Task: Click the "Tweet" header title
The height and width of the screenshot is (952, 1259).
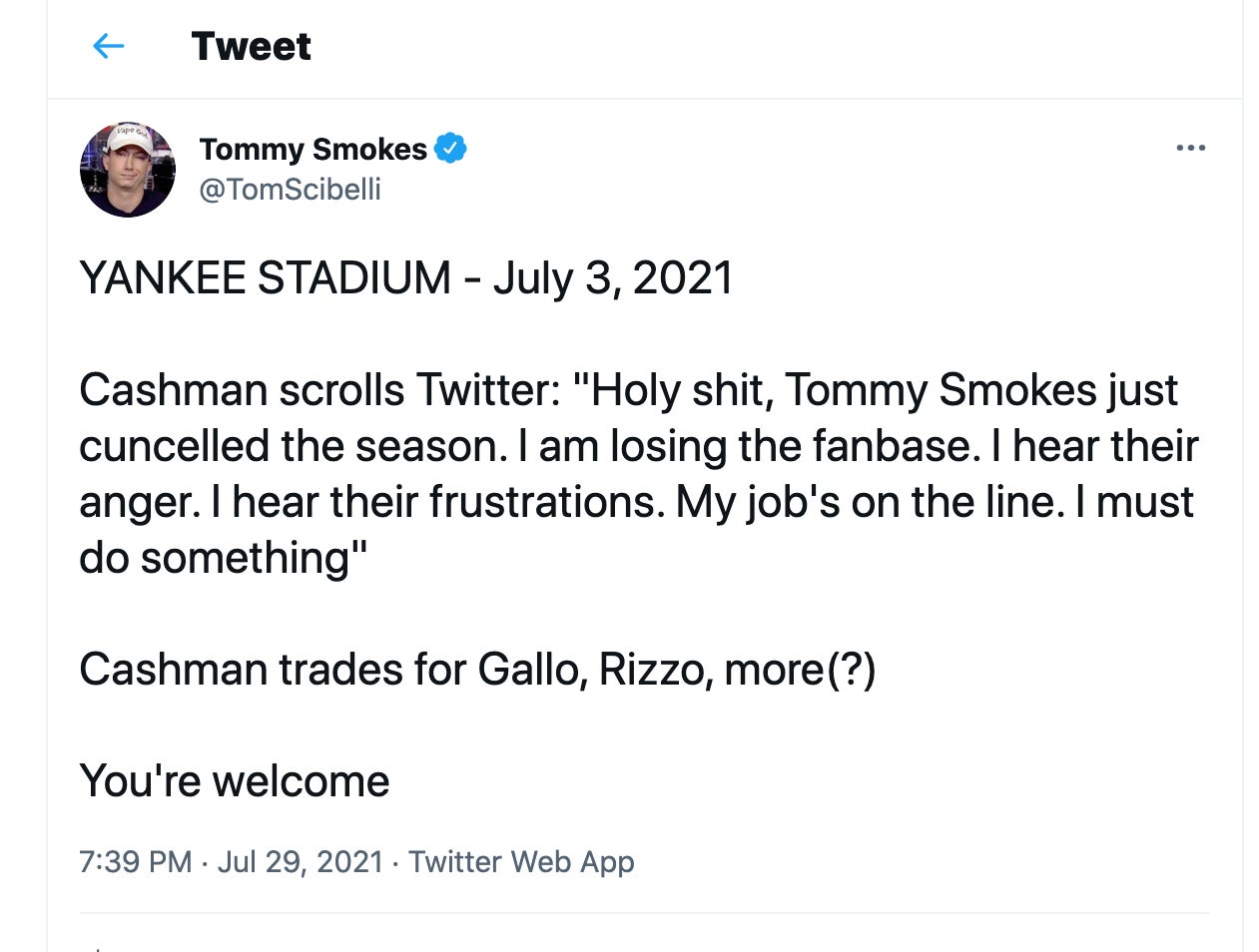Action: point(251,46)
